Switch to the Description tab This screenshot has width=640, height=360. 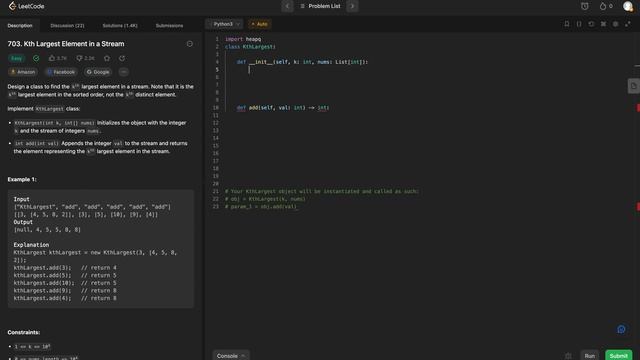click(20, 25)
